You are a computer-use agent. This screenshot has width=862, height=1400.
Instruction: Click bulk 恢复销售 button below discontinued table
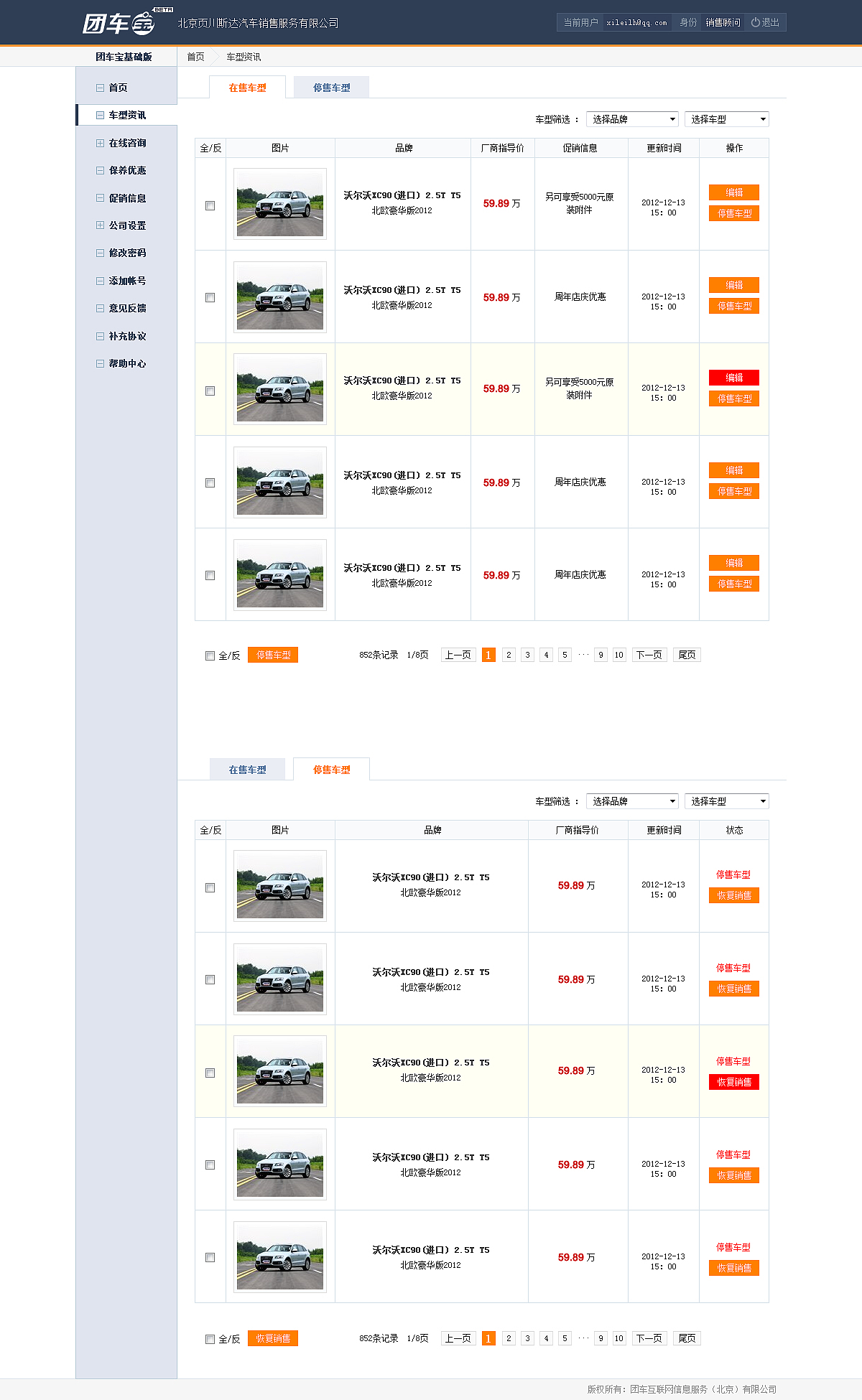tap(273, 1338)
